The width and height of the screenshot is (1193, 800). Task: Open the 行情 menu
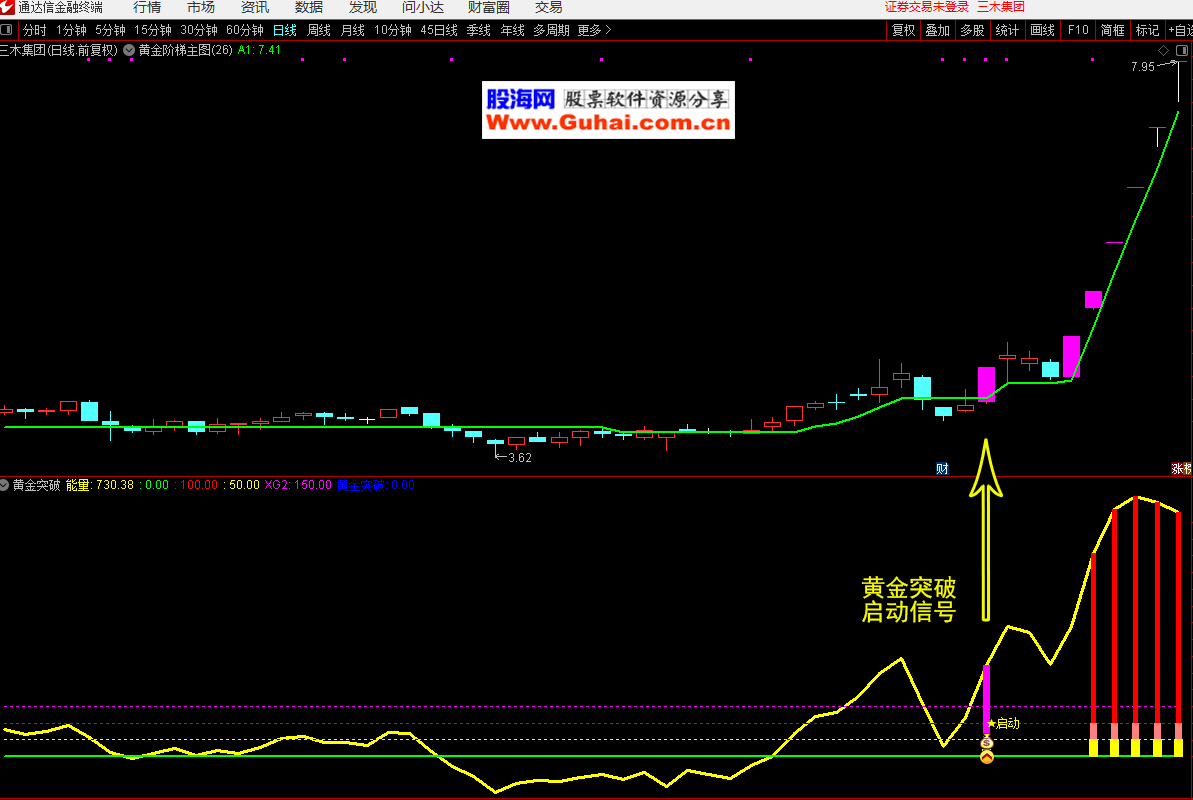[147, 7]
